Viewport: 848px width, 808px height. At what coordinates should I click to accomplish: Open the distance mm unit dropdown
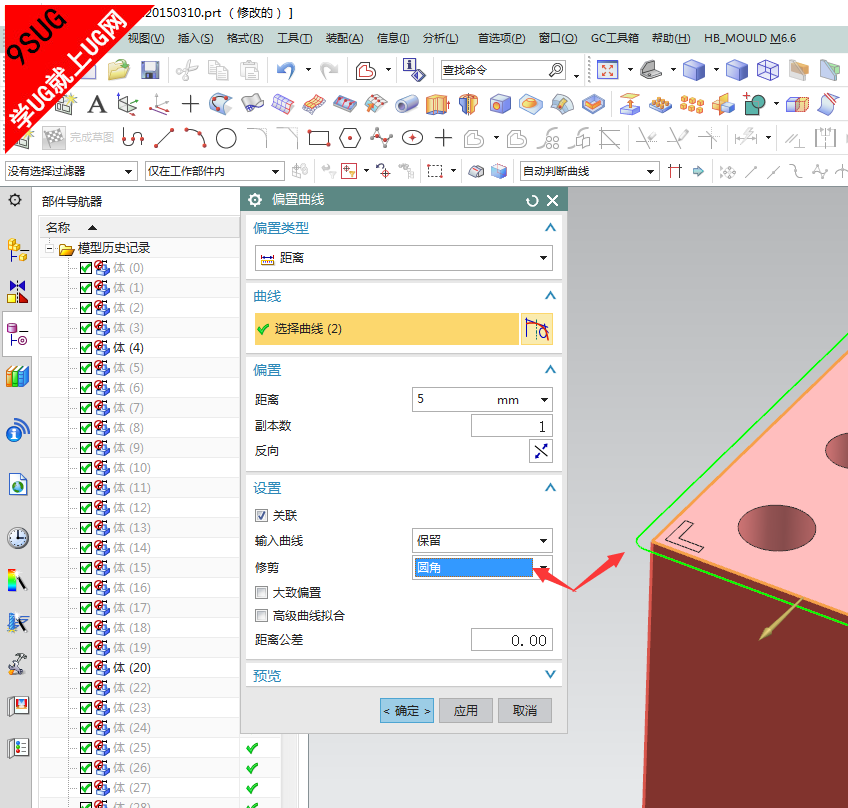(x=544, y=400)
